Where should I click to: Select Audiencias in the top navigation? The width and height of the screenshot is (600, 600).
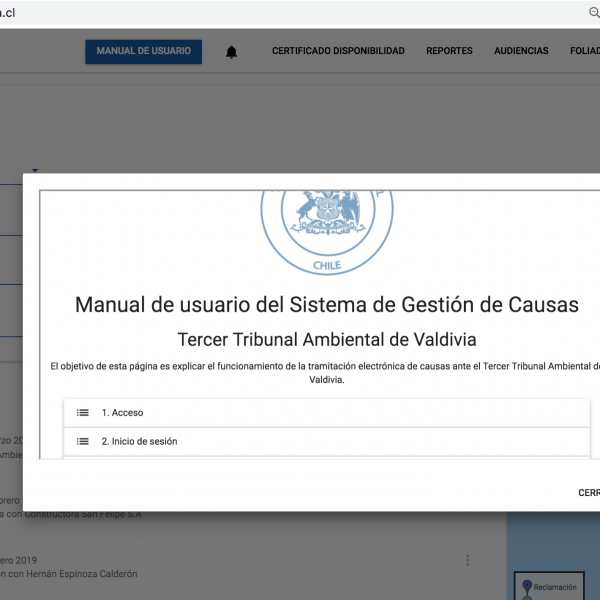click(521, 51)
